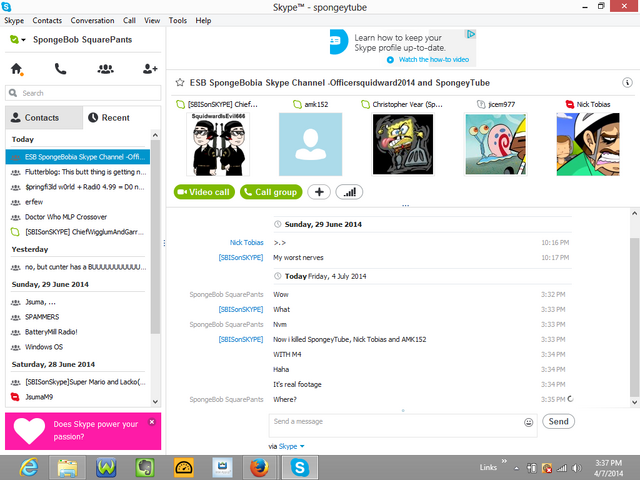Open the Skype Home icon

click(x=17, y=69)
